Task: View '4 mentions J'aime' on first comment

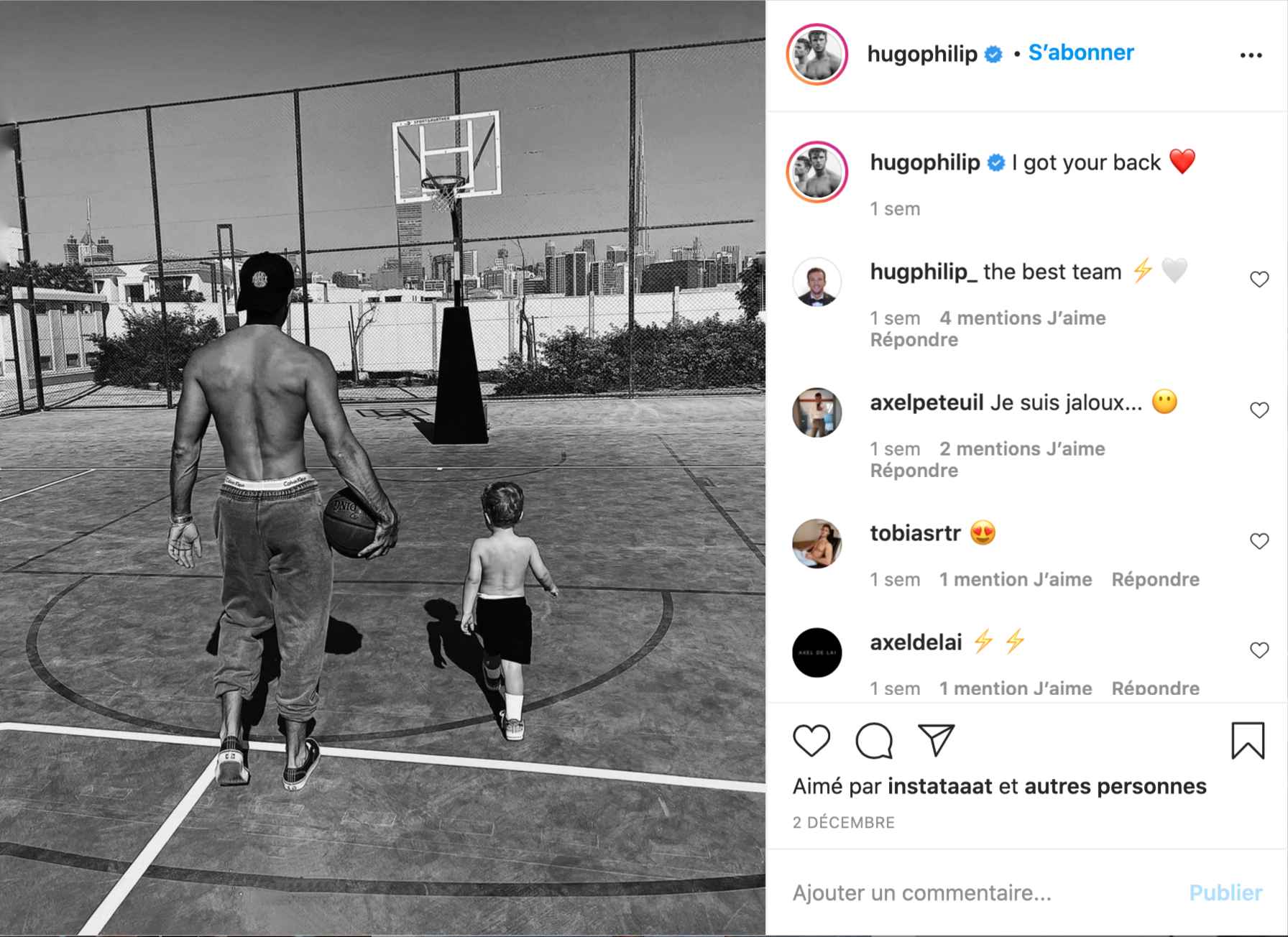Action: 1023,318
